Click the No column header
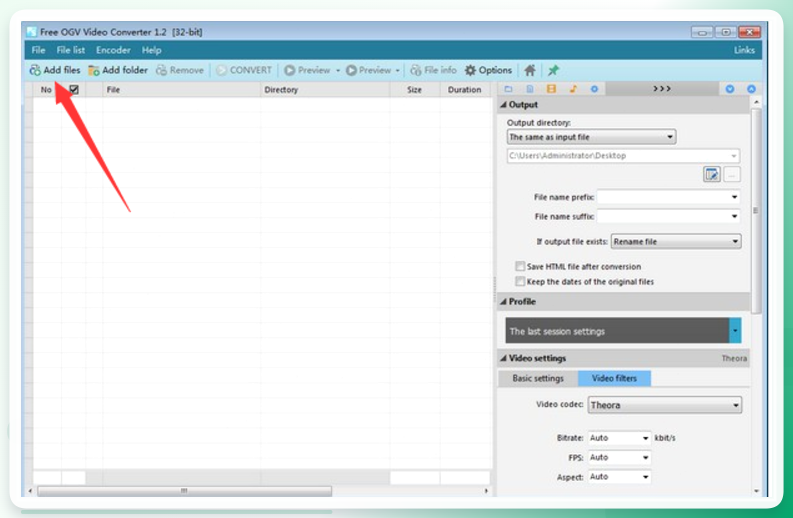This screenshot has width=793, height=518. 46,90
